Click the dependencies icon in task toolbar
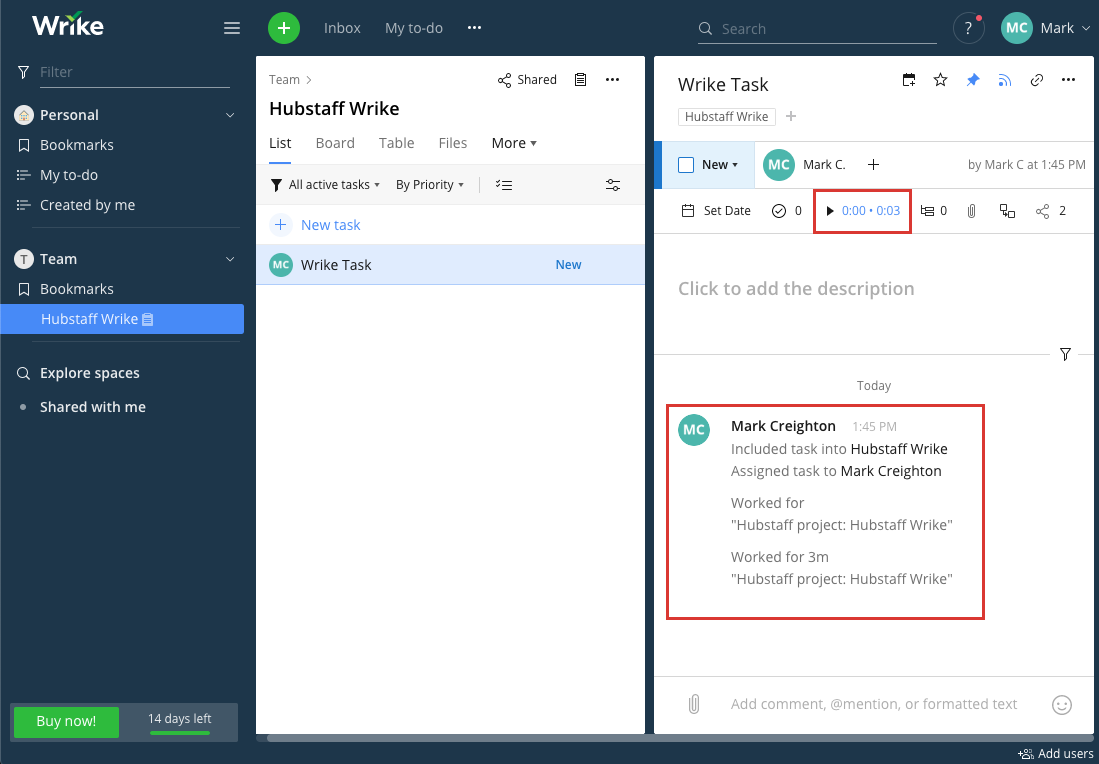 pyautogui.click(x=1007, y=210)
